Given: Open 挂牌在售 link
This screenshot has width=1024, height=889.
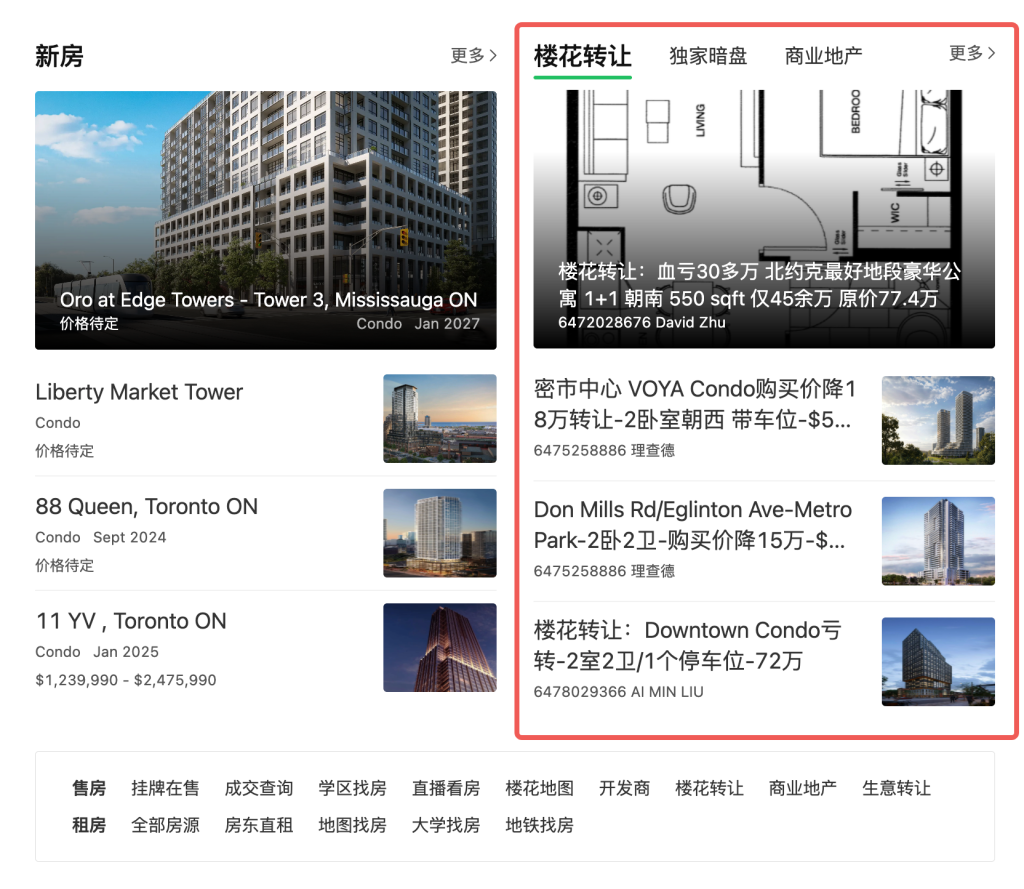Looking at the screenshot, I should pyautogui.click(x=165, y=788).
